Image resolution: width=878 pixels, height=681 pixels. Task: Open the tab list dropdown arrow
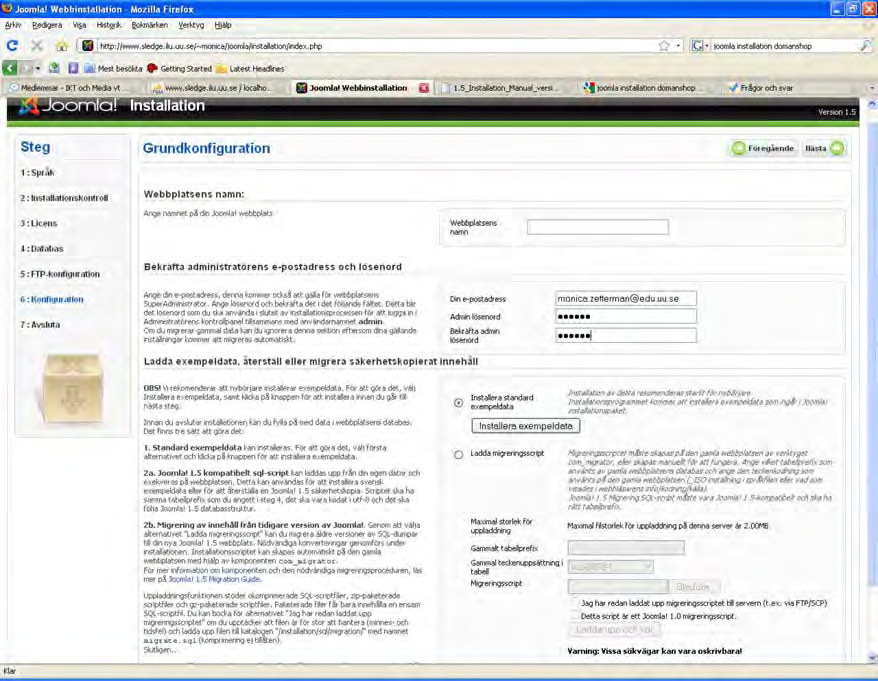coord(871,88)
